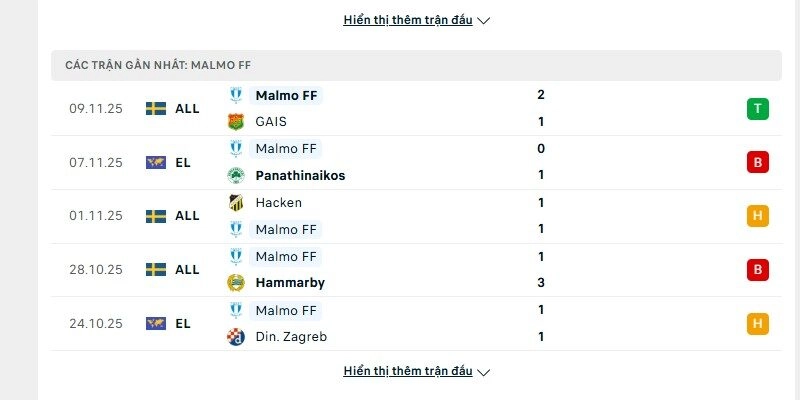Image resolution: width=800 pixels, height=400 pixels.
Task: Click the GAIS team crest icon
Action: pos(236,122)
